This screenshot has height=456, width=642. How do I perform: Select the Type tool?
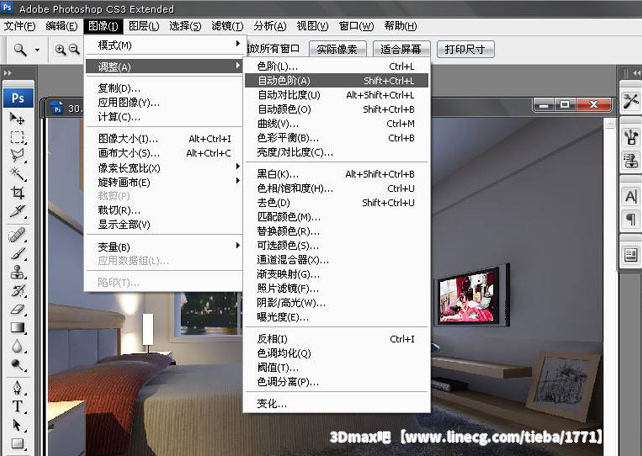tap(17, 406)
